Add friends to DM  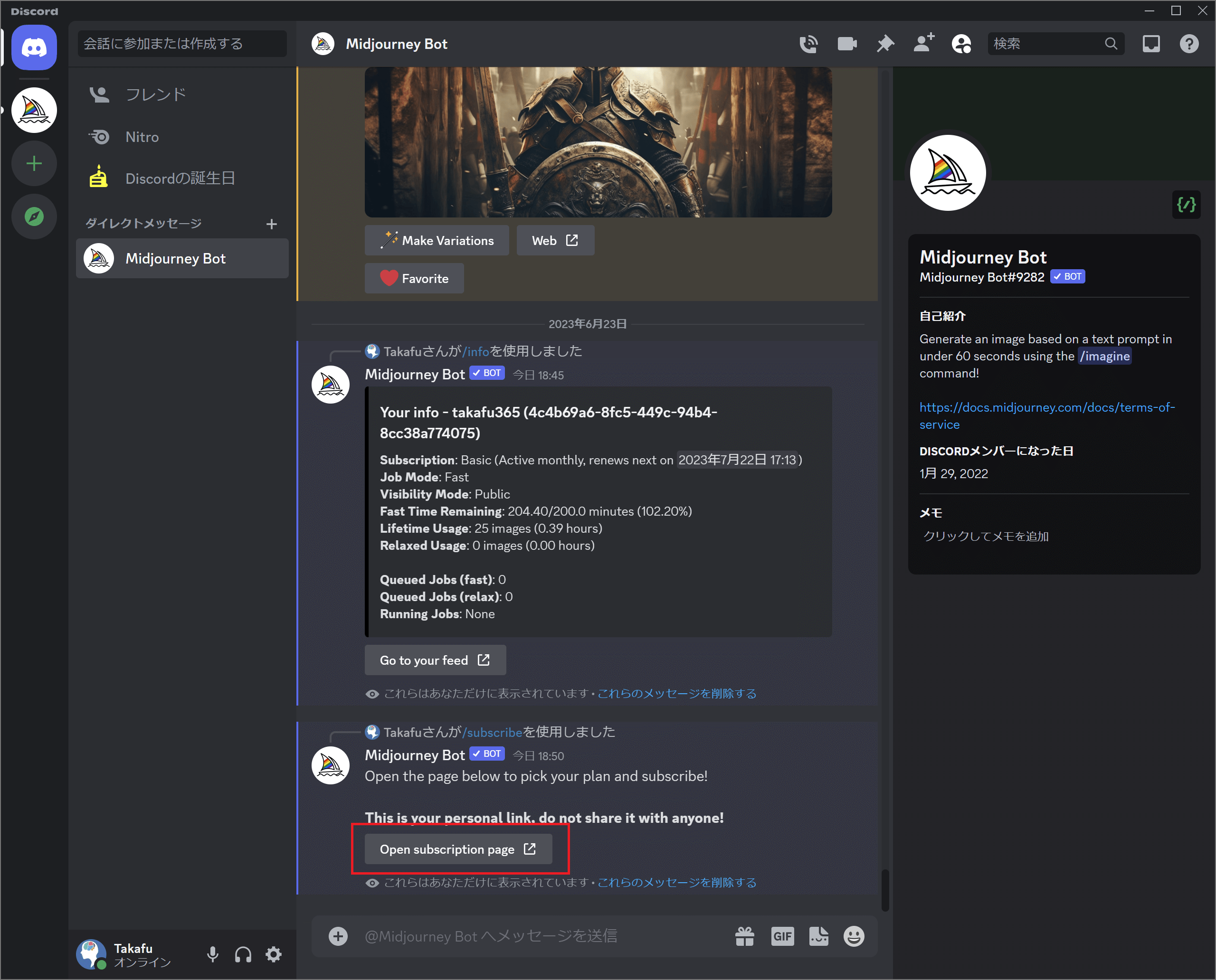click(923, 44)
